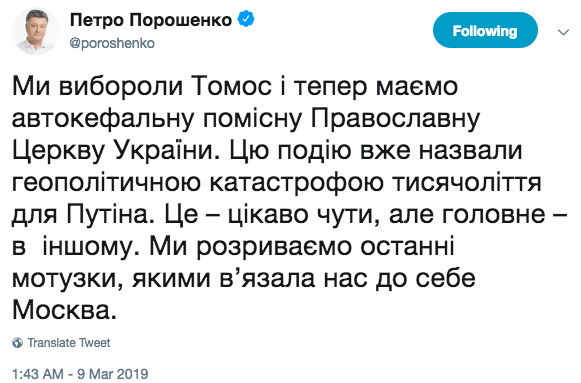Click the word катастрофою in the tweet
This screenshot has height=383, width=581.
pos(296,183)
